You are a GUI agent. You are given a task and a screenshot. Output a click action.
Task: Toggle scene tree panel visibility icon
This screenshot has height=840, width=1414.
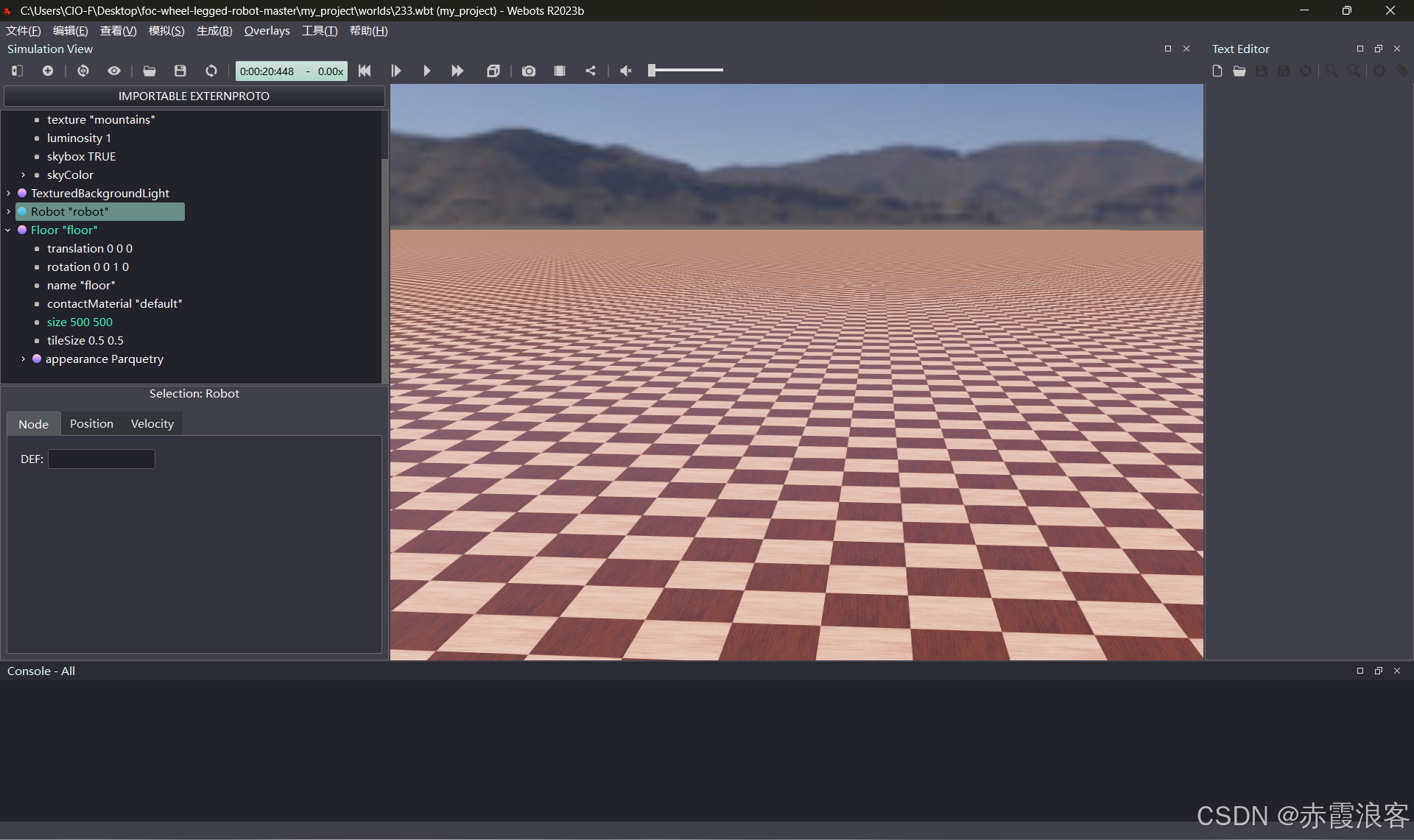click(x=17, y=71)
